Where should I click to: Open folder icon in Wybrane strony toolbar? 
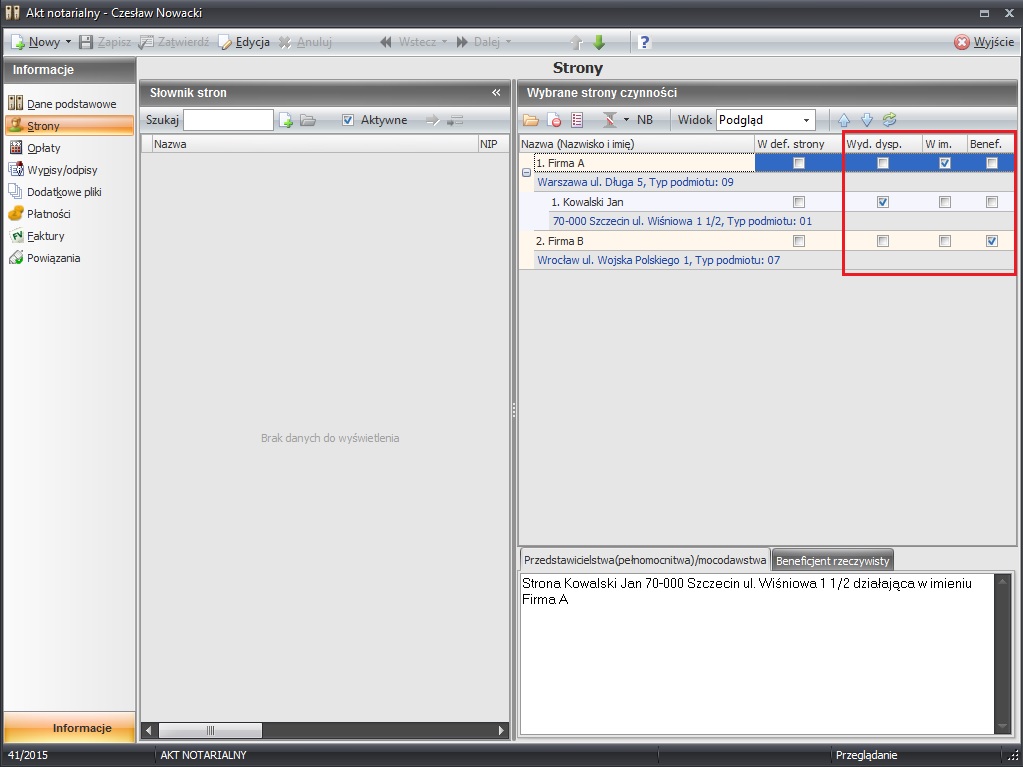click(530, 120)
